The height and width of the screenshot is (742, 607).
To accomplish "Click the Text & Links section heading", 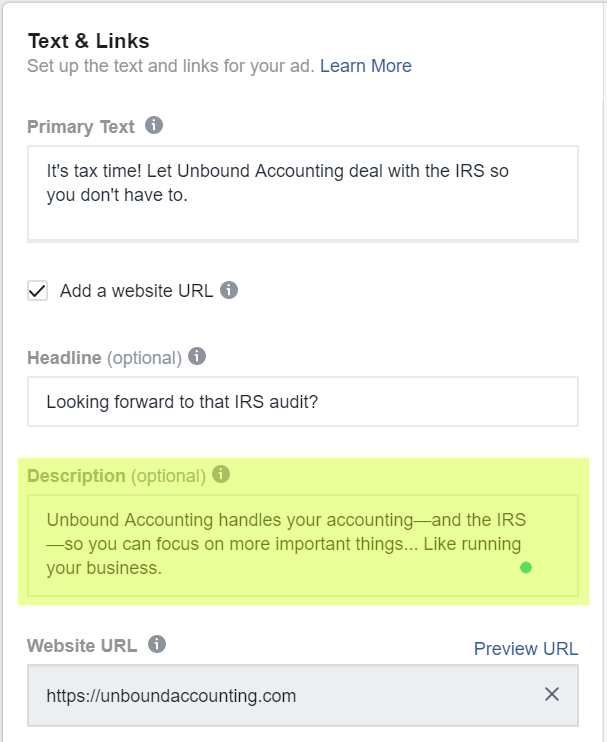I will [x=88, y=41].
